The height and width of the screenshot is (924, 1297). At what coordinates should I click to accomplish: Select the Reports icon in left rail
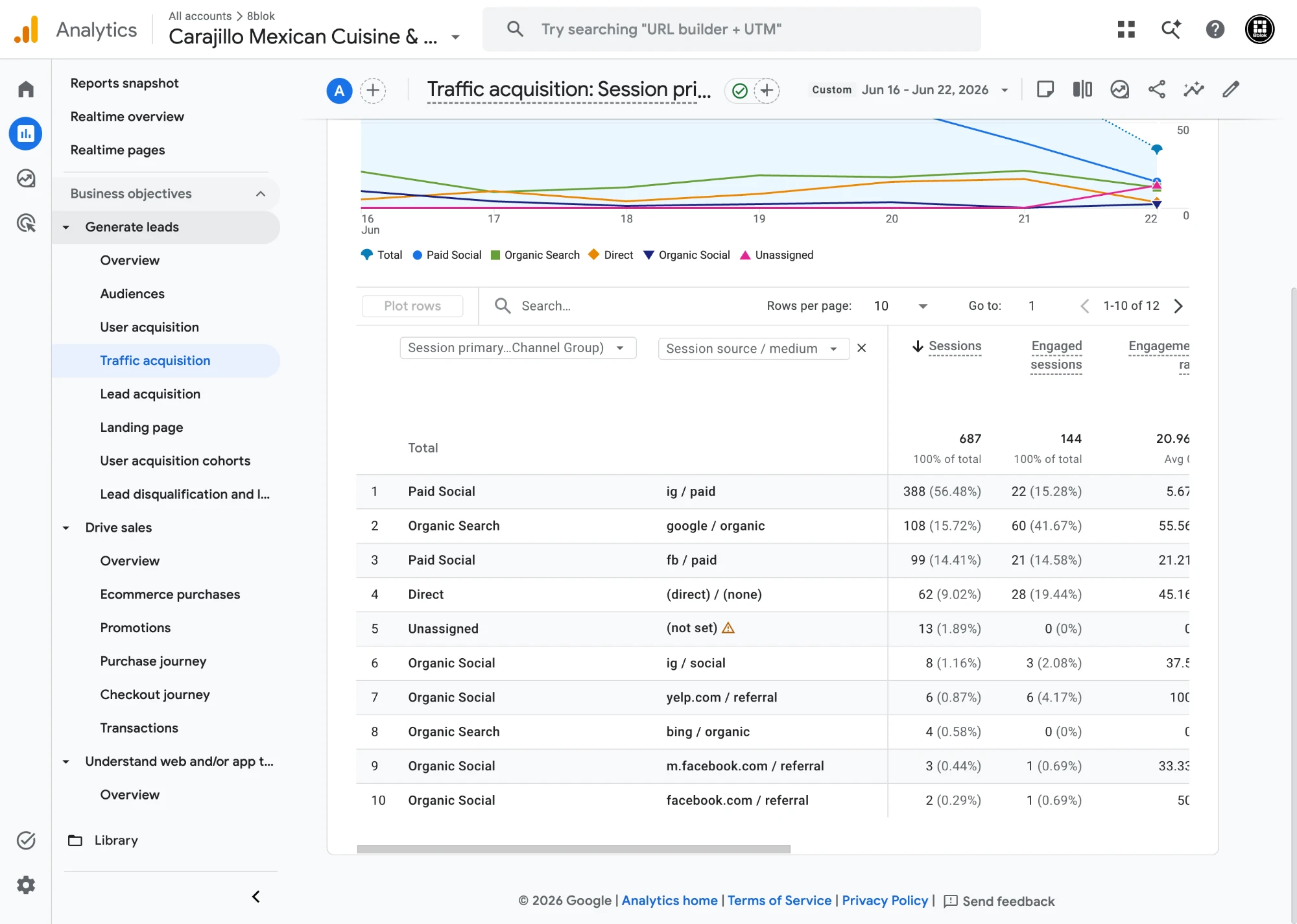tap(26, 134)
